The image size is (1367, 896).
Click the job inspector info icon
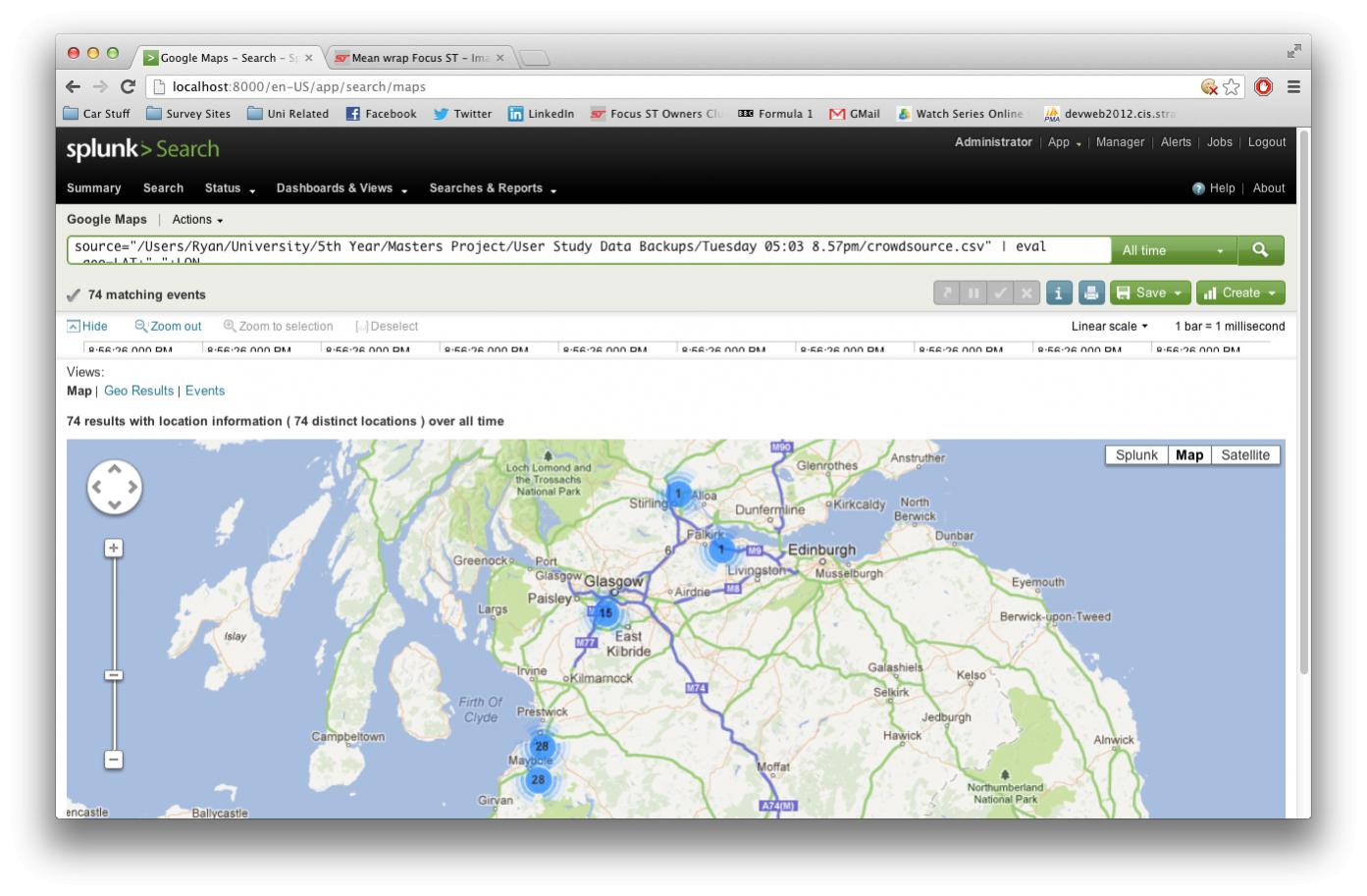(x=1058, y=292)
